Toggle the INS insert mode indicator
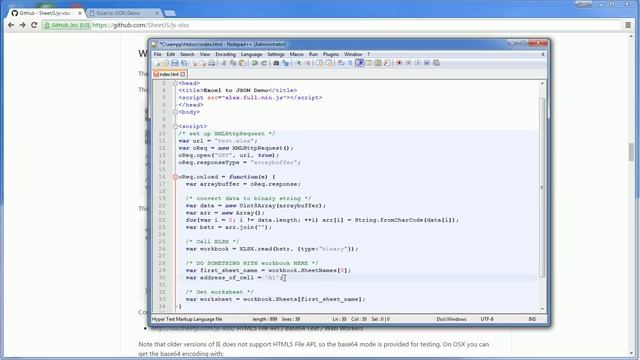This screenshot has width=640, height=360. [x=532, y=319]
